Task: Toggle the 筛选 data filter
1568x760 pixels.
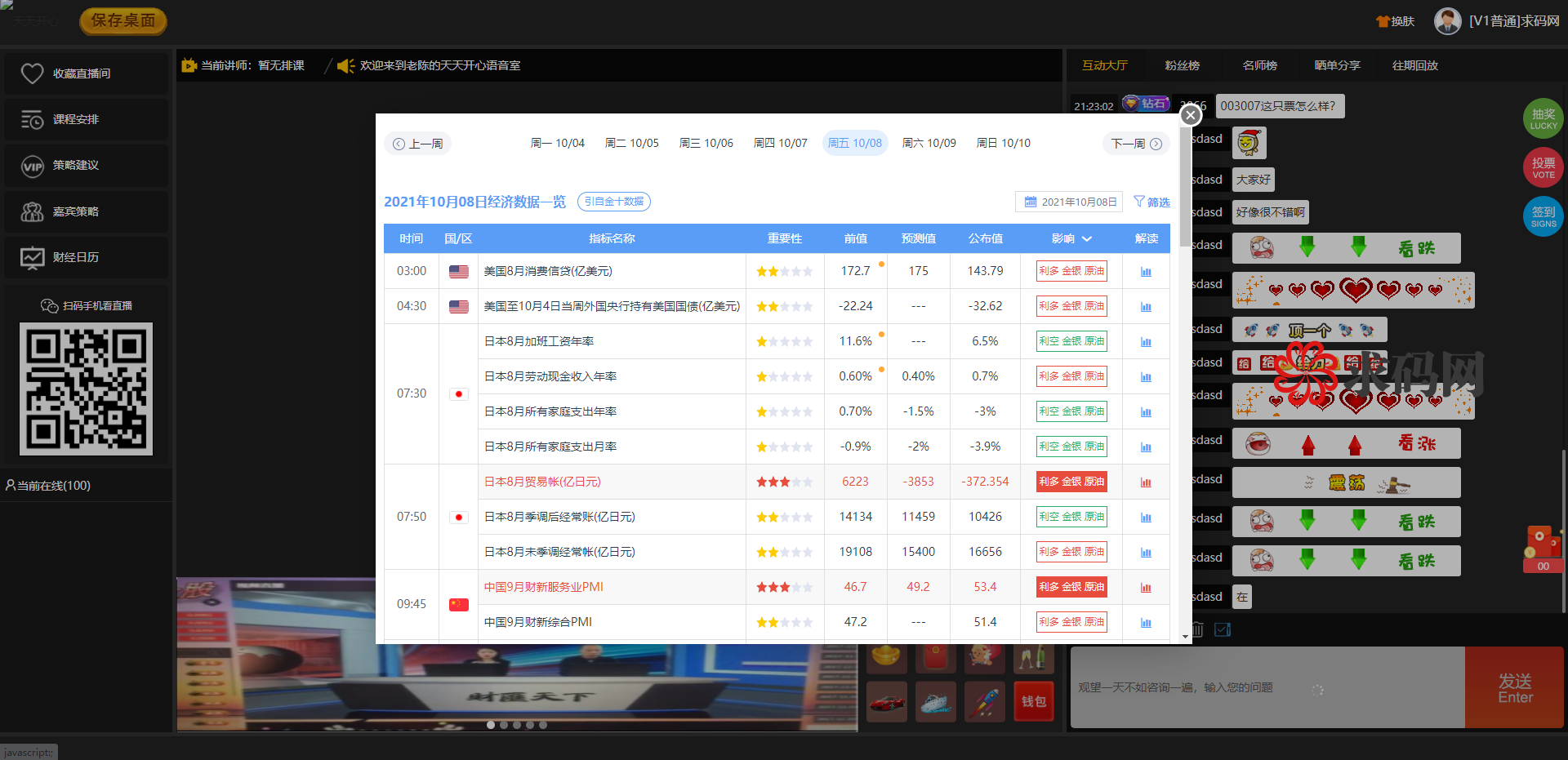Action: tap(1151, 202)
